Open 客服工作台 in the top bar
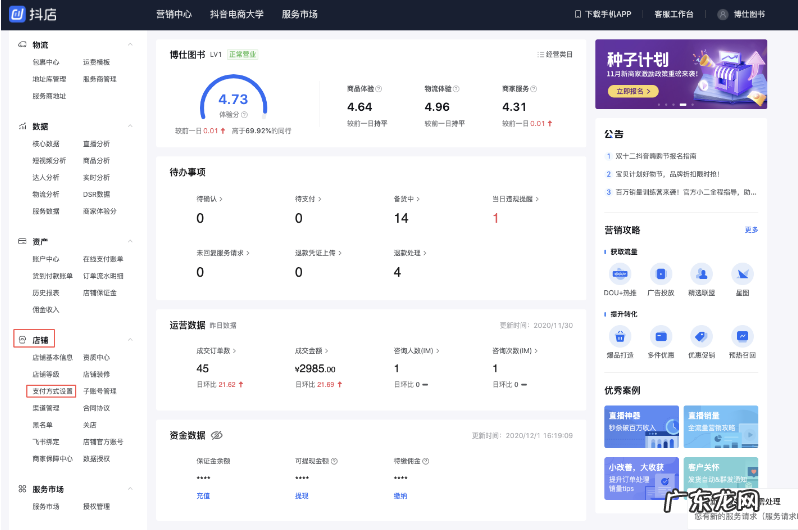The height and width of the screenshot is (530, 798). (674, 14)
